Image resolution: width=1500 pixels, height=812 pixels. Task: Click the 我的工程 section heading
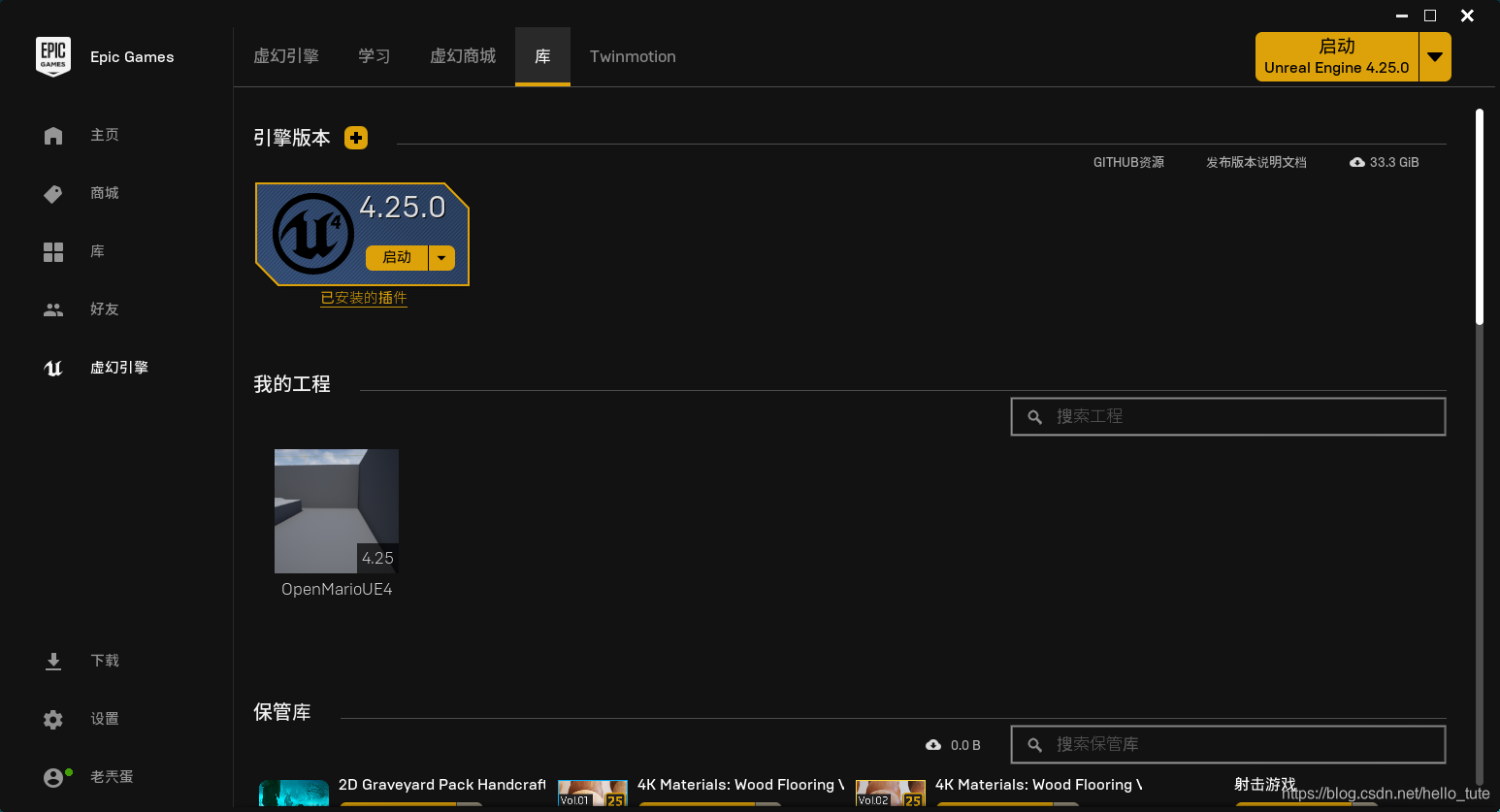[x=292, y=384]
